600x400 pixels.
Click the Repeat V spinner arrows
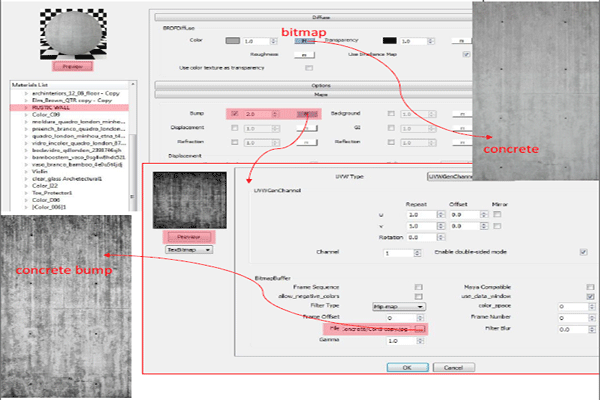tap(441, 226)
